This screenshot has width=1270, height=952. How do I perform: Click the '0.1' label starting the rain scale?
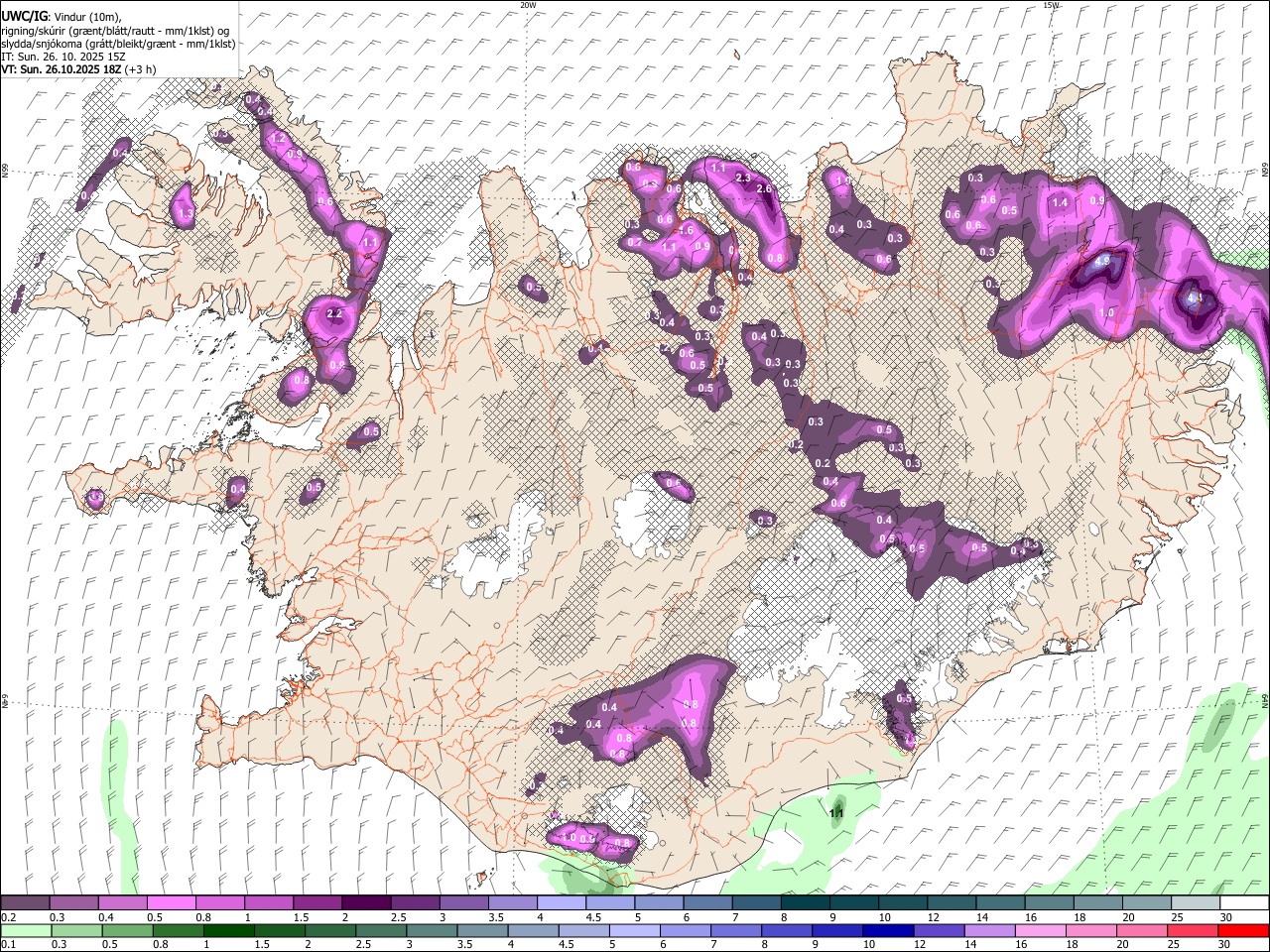coord(8,945)
